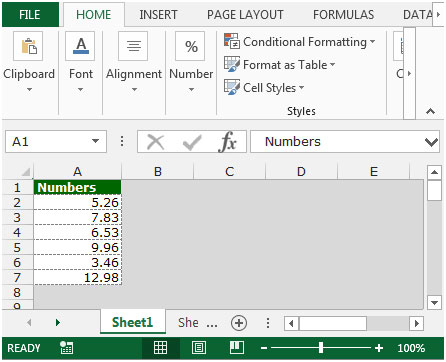This screenshot has width=446, height=362.
Task: Click vertical scrollbar down arrow
Action: 434,303
